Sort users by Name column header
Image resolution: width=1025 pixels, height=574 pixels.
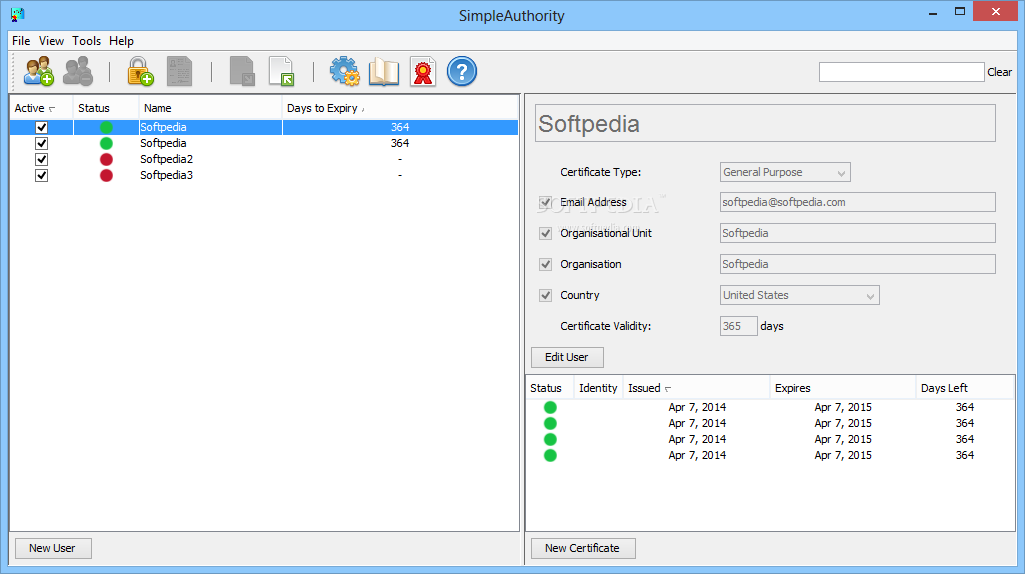[210, 109]
